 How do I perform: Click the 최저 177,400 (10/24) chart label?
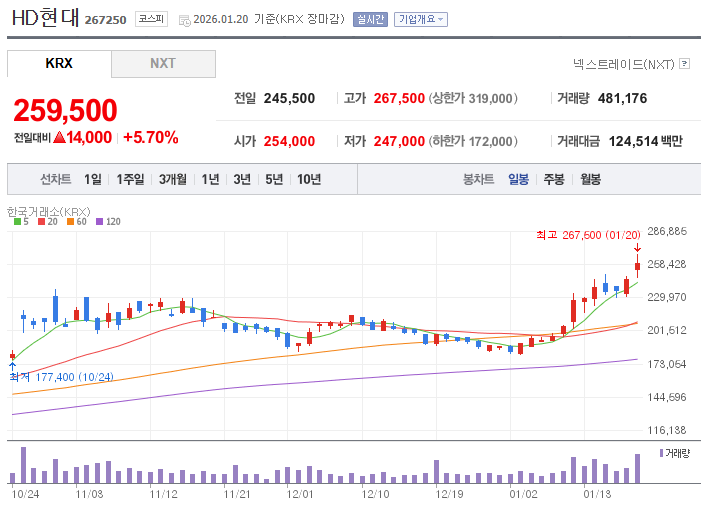tap(62, 377)
